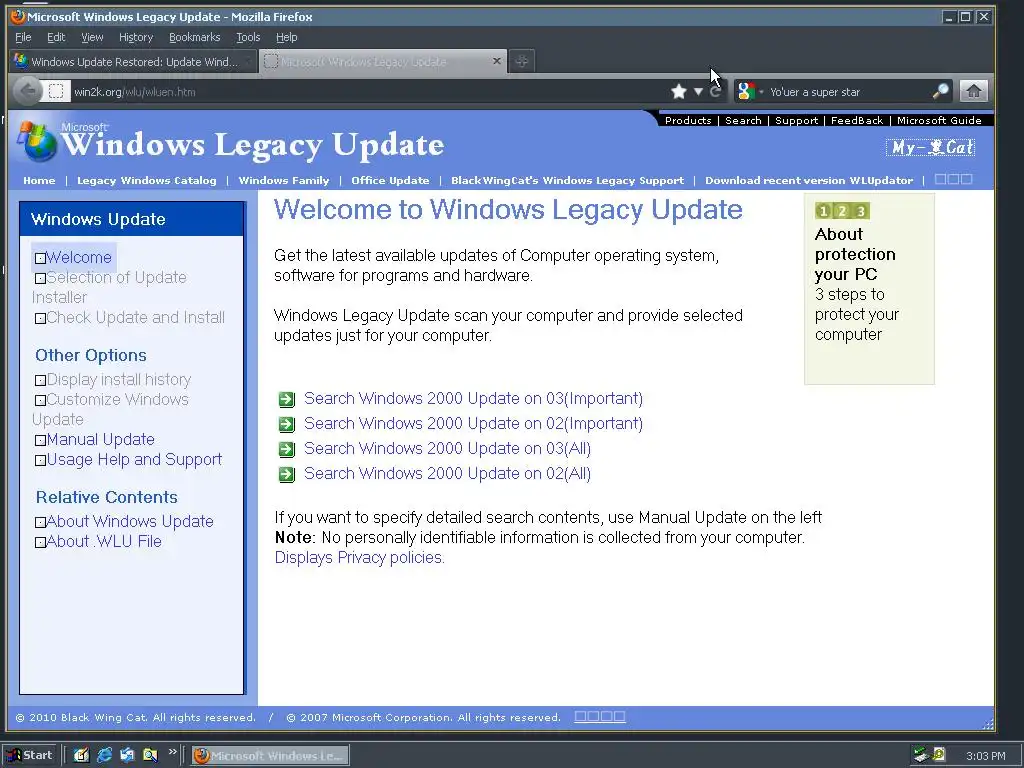Select the Microsoft Windows Legacy Update tab

(383, 61)
